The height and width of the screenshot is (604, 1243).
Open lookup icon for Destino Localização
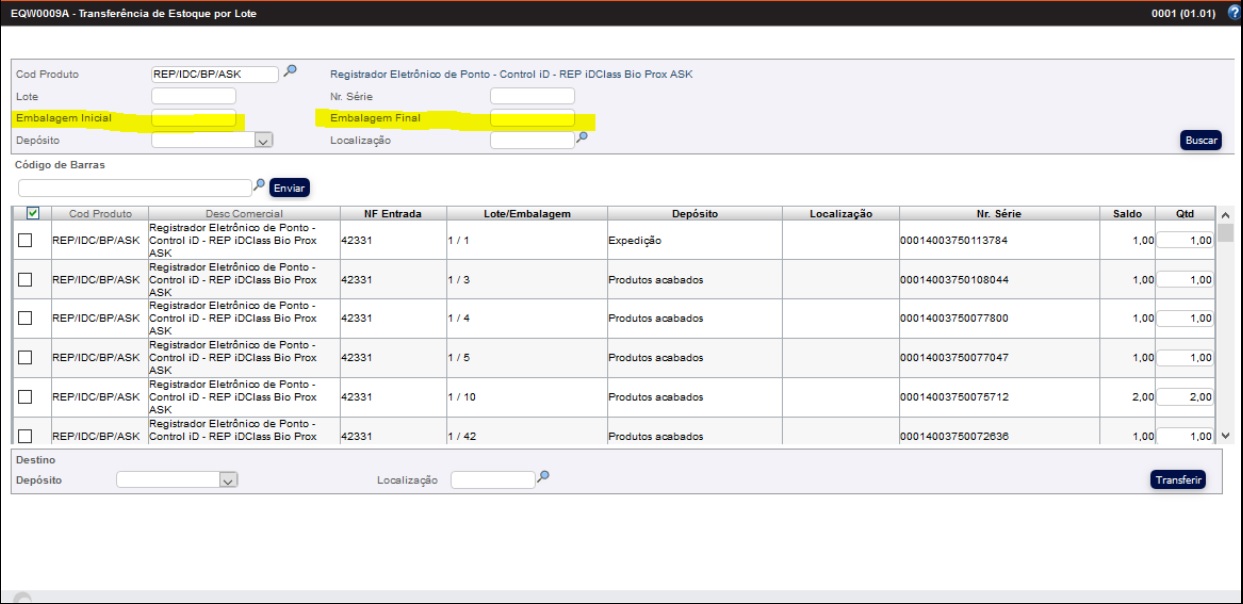click(x=543, y=477)
